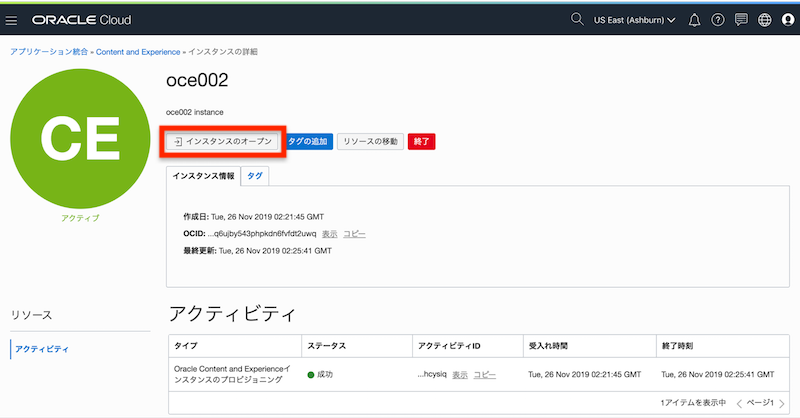Select the インスタンス情報 tab
This screenshot has height=418, width=800.
[x=204, y=175]
